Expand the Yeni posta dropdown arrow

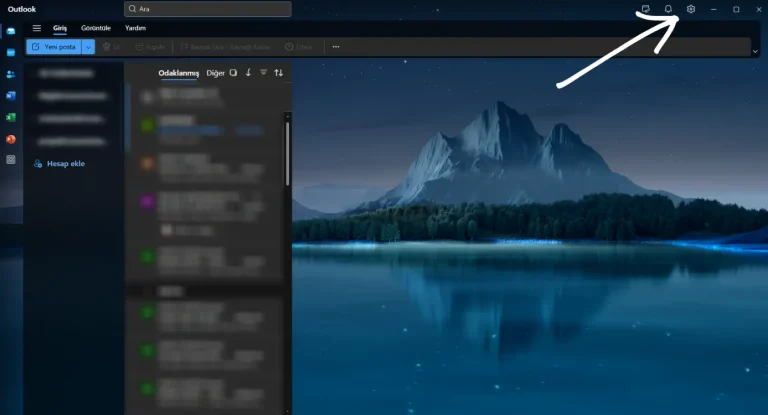[88, 47]
